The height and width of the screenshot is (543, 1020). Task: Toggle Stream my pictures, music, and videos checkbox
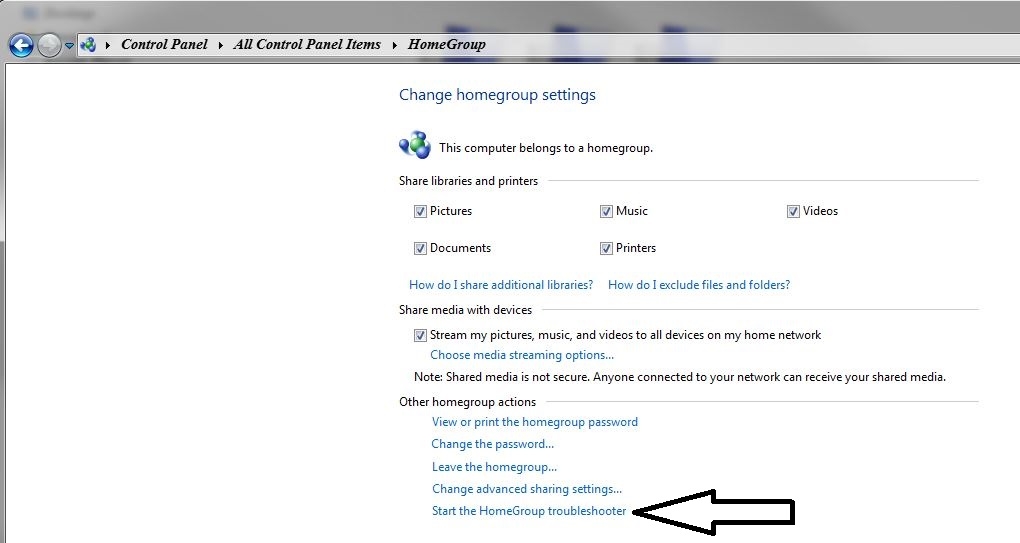[x=420, y=336]
